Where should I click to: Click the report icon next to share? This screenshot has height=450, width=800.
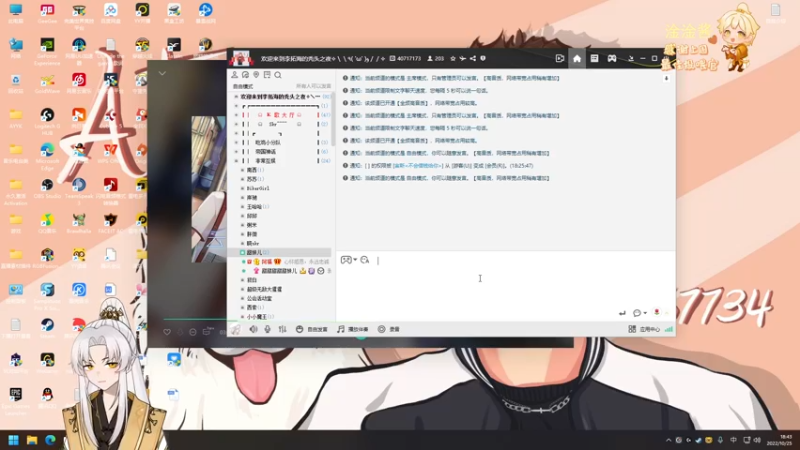pyautogui.click(x=483, y=59)
